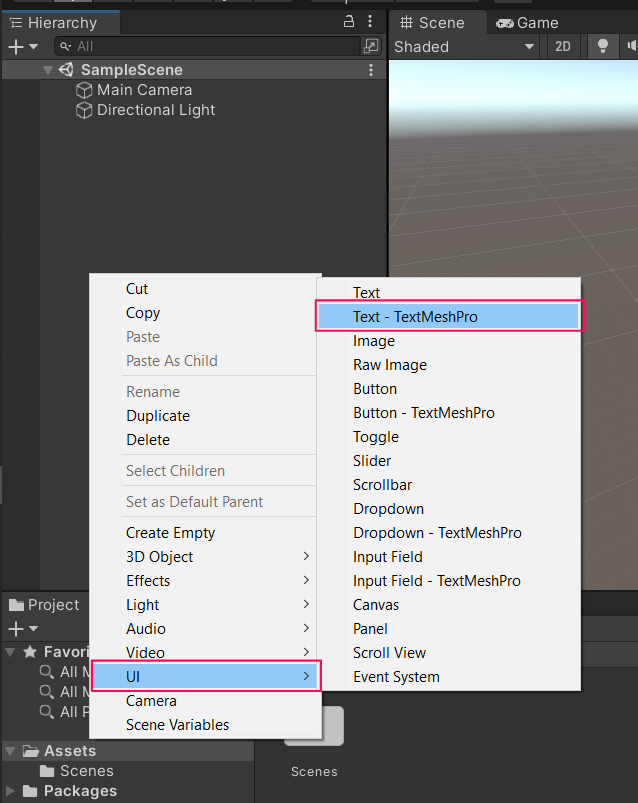Select Text - TextMeshPro in UI submenu
This screenshot has height=803, width=638.
[449, 316]
